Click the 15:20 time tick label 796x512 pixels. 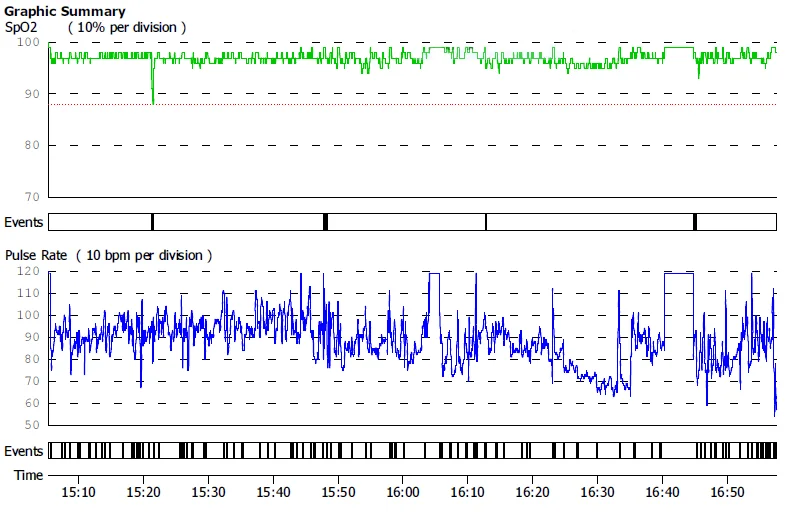(x=143, y=492)
